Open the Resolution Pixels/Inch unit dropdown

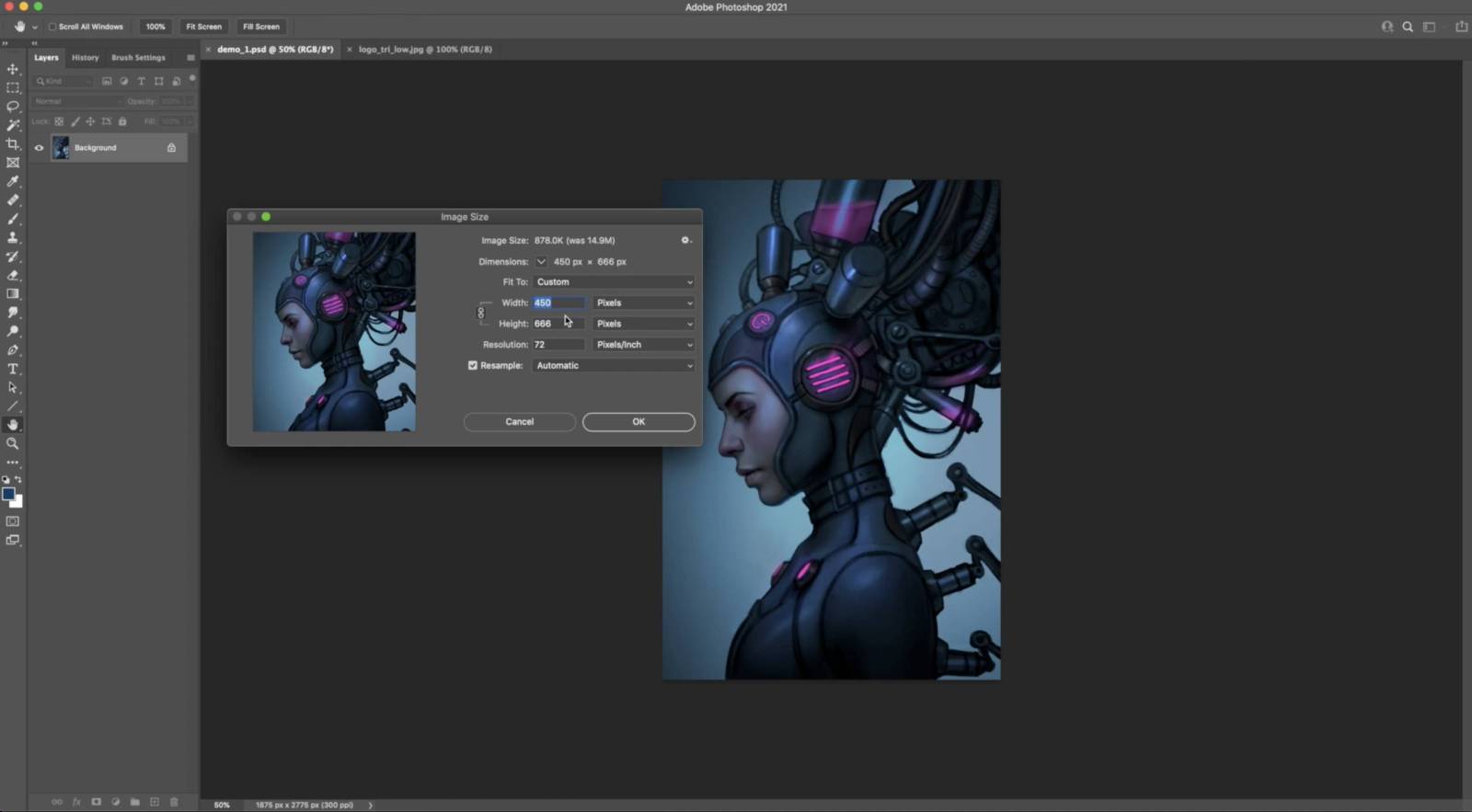[x=644, y=345]
